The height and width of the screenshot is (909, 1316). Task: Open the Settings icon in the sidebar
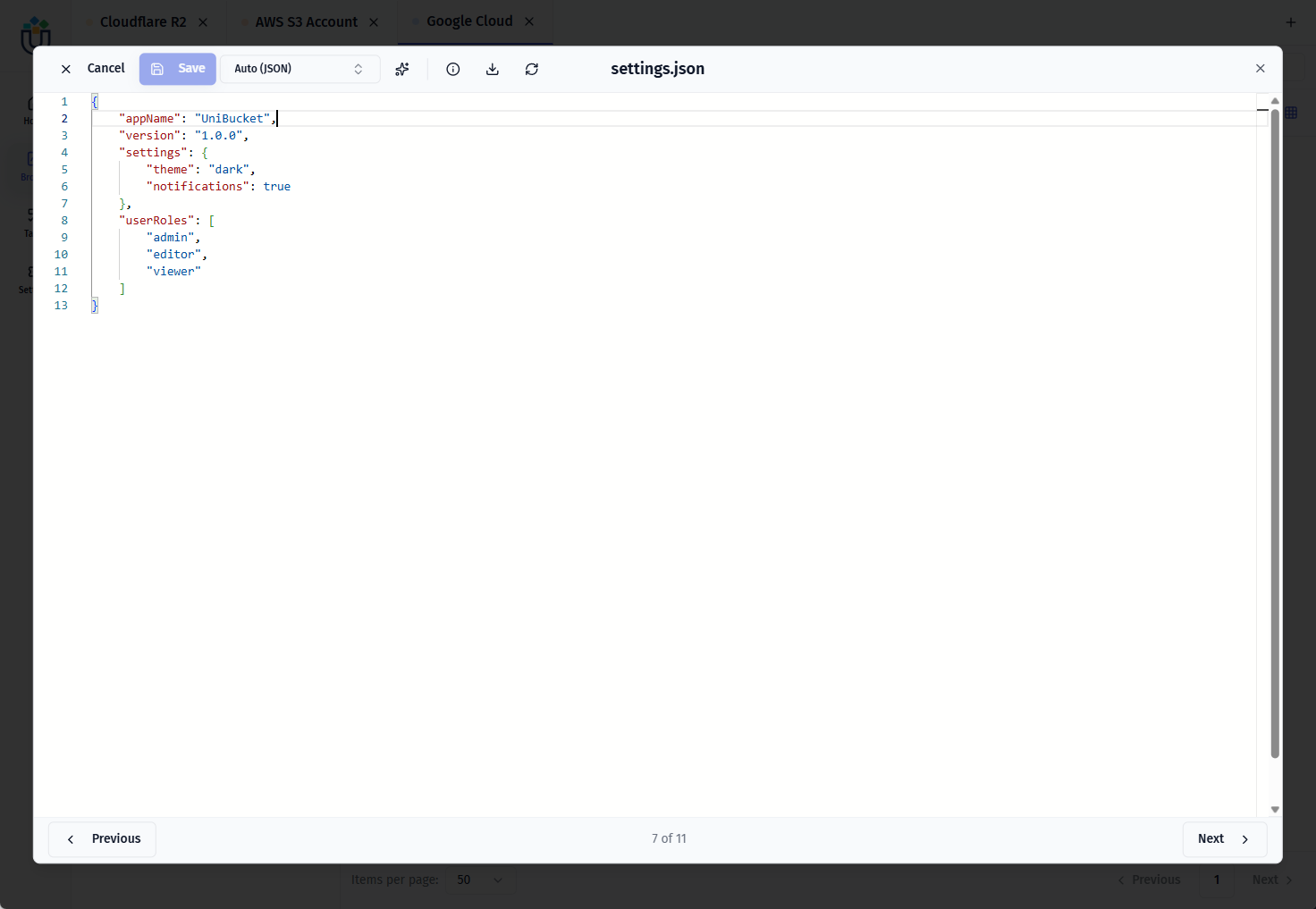point(30,272)
